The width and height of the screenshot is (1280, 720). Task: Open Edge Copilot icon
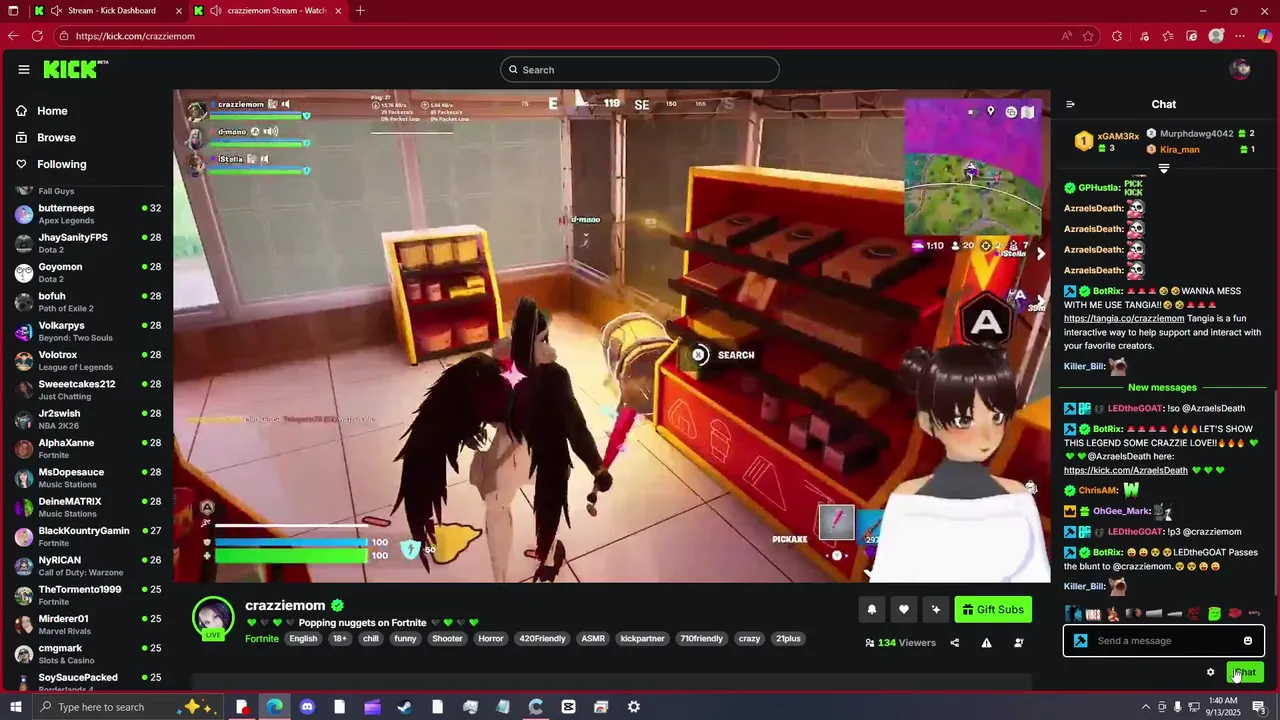1264,36
